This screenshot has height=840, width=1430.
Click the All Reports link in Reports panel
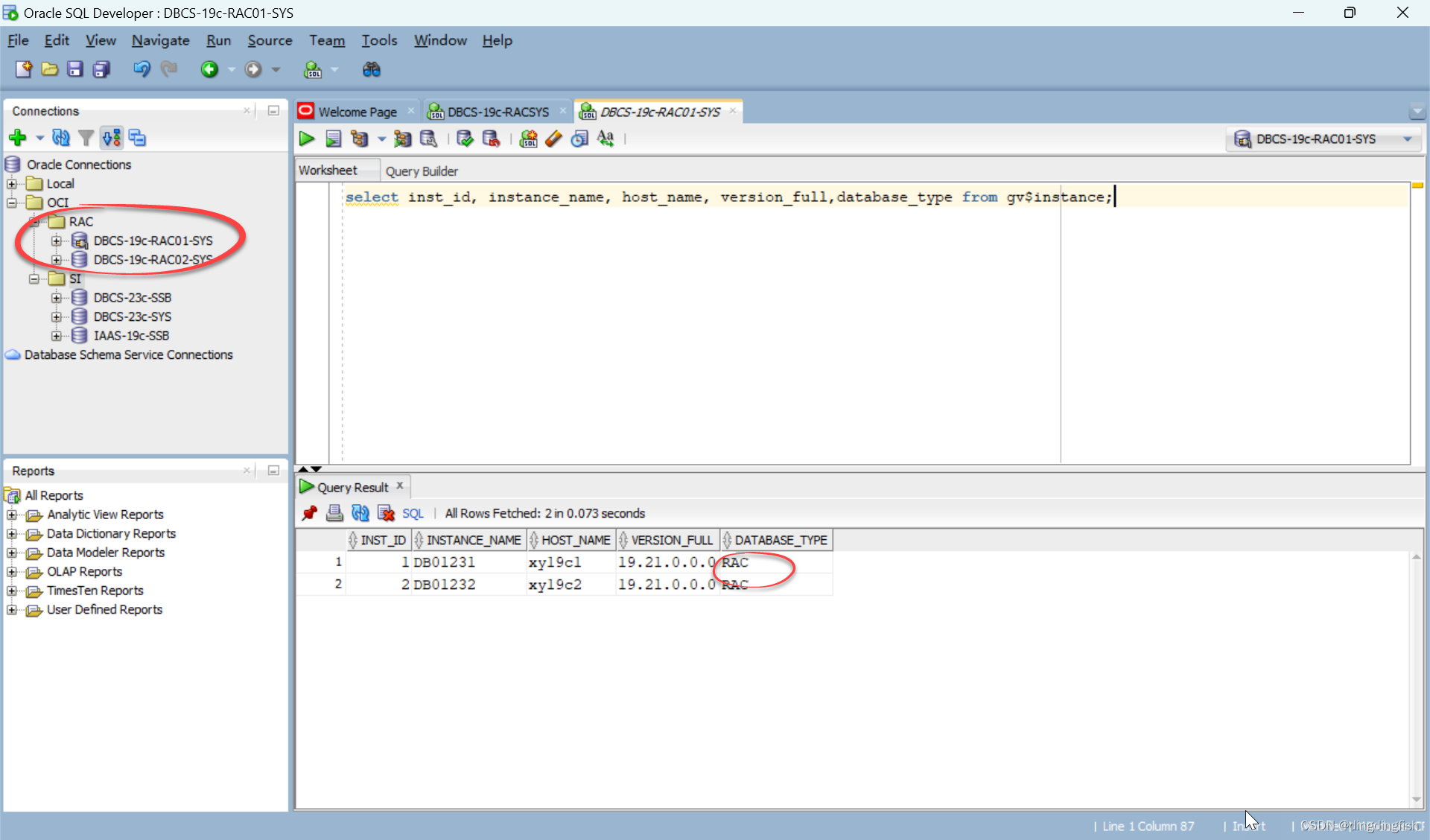click(x=55, y=494)
